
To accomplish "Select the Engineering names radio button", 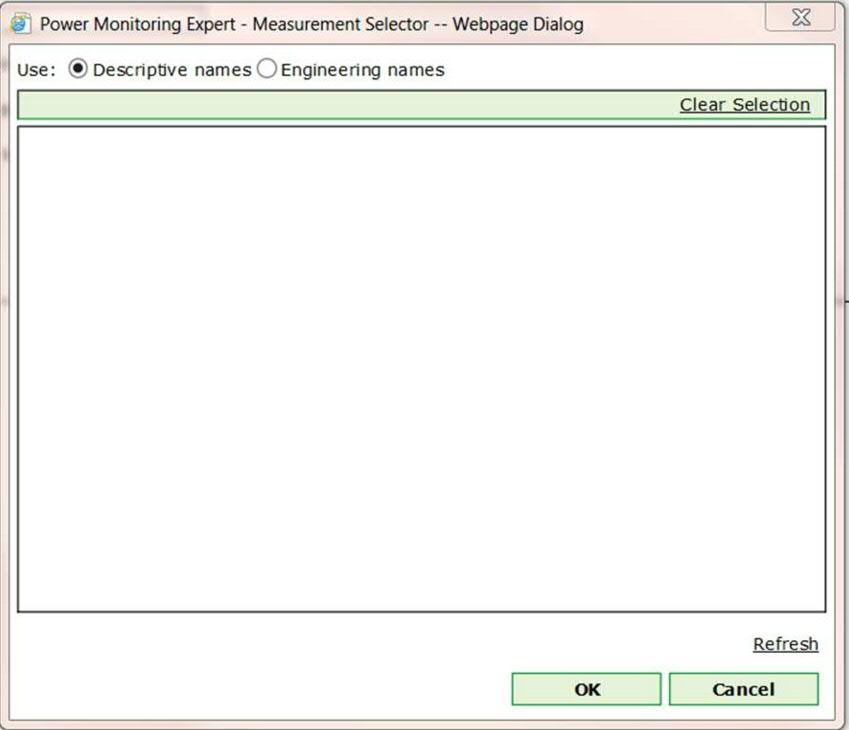I will 267,69.
